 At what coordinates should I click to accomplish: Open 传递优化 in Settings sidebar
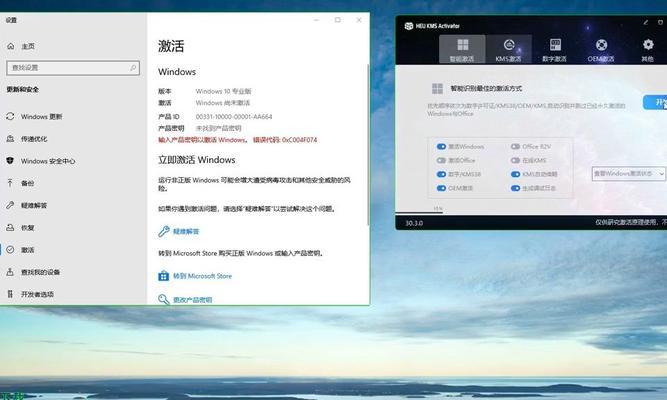click(34, 139)
